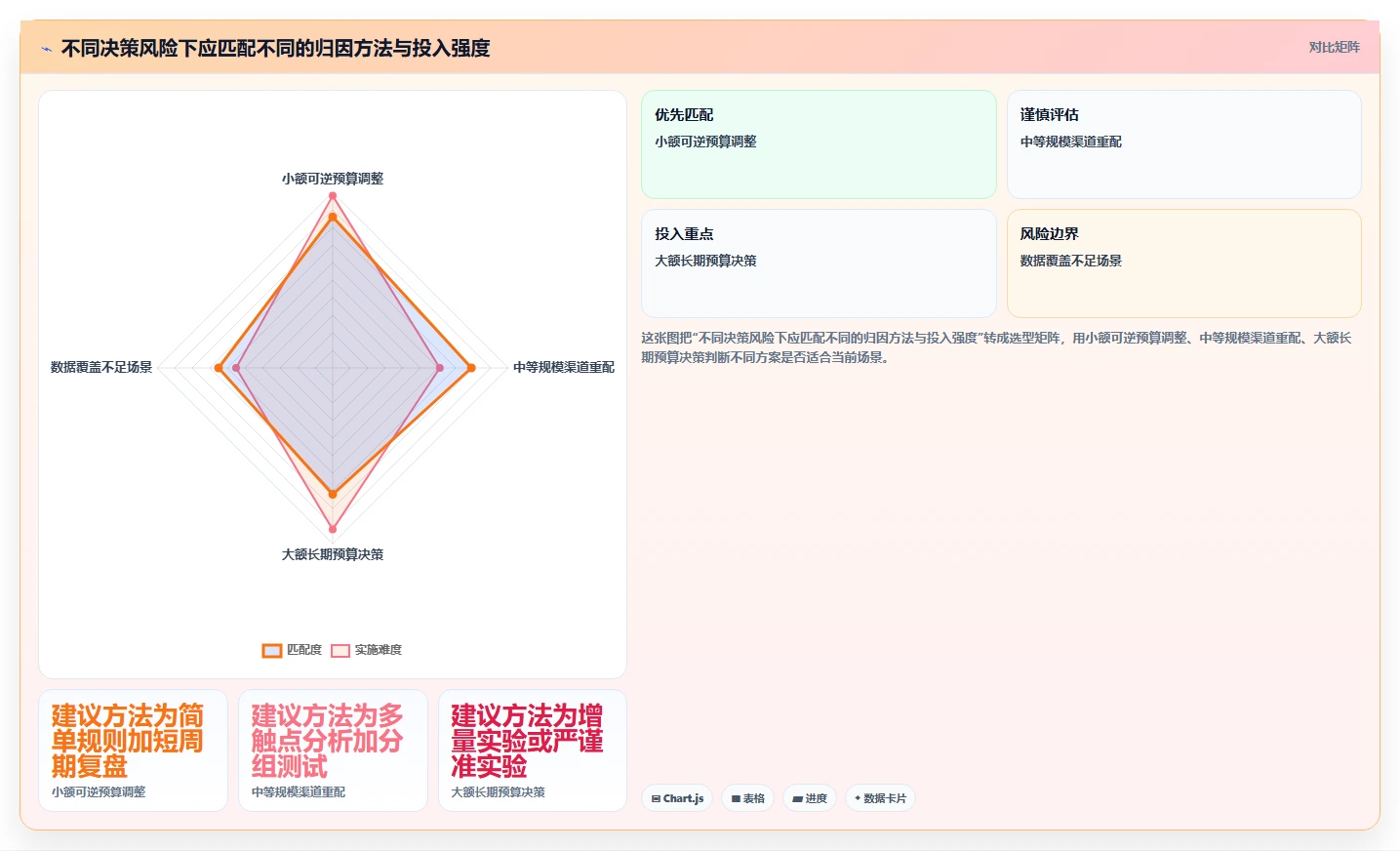This screenshot has height=851, width=1400.
Task: Click the 对比矩阵 label in header
Action: point(1334,48)
